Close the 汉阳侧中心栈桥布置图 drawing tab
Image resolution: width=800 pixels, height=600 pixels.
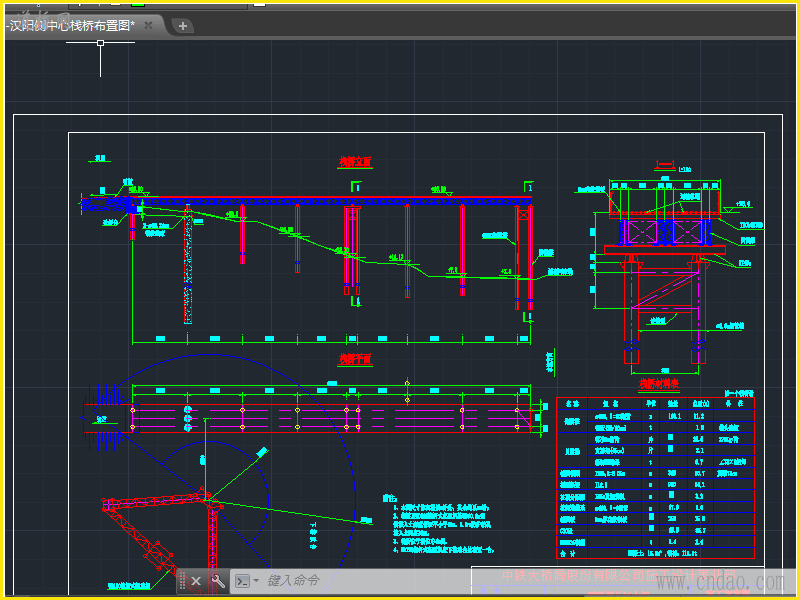[x=148, y=25]
